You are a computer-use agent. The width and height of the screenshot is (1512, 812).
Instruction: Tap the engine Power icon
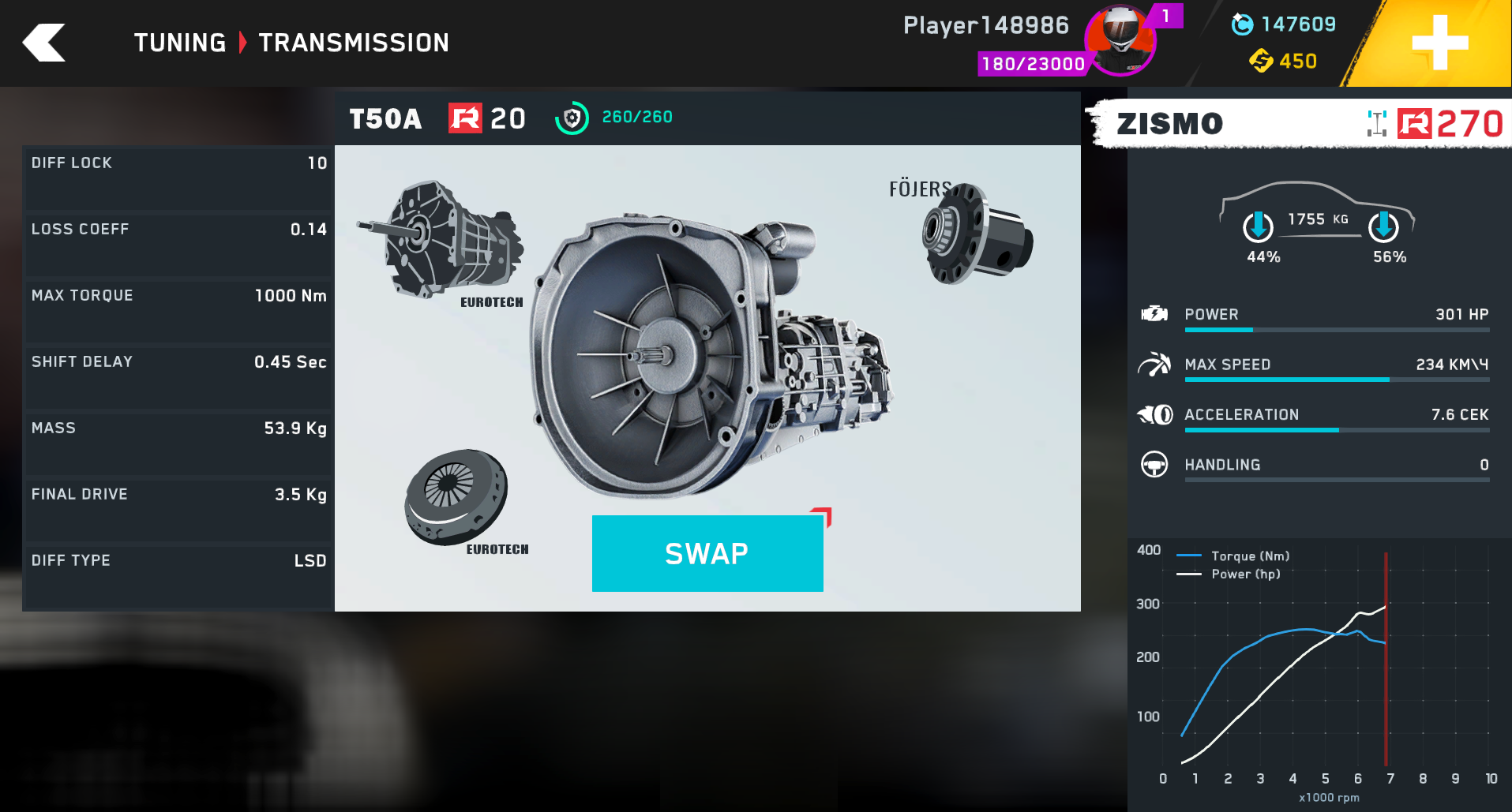click(1154, 314)
